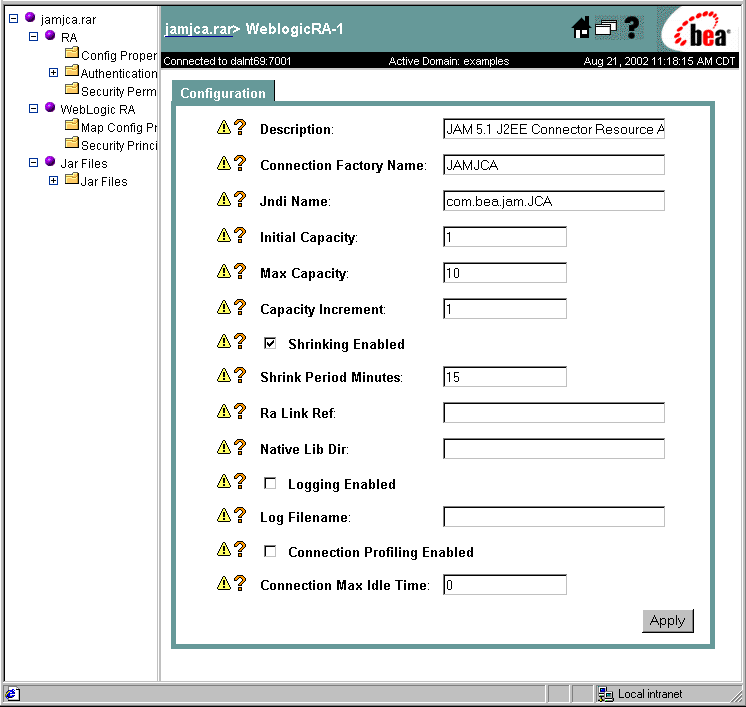
Task: Click WeblogicRA-1 header title
Action: click(x=294, y=29)
